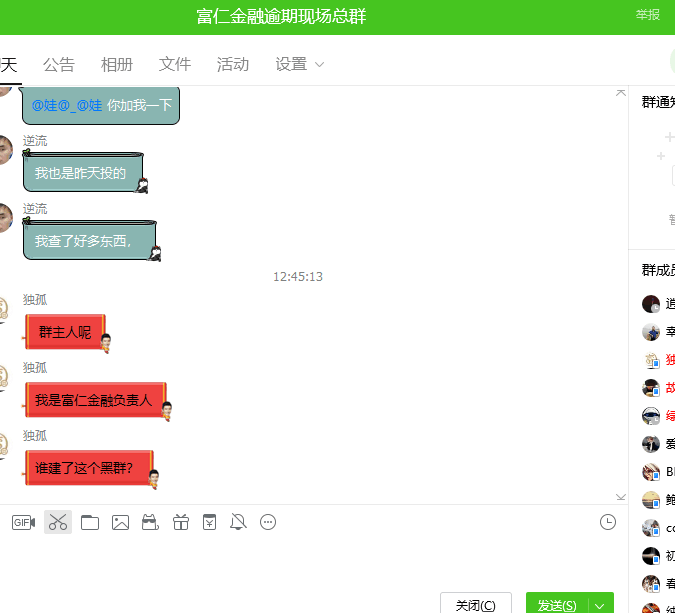Viewport: 675px width, 613px height.
Task: Click sender name 逆流 above 我也是昨天投的
Action: pyautogui.click(x=35, y=141)
